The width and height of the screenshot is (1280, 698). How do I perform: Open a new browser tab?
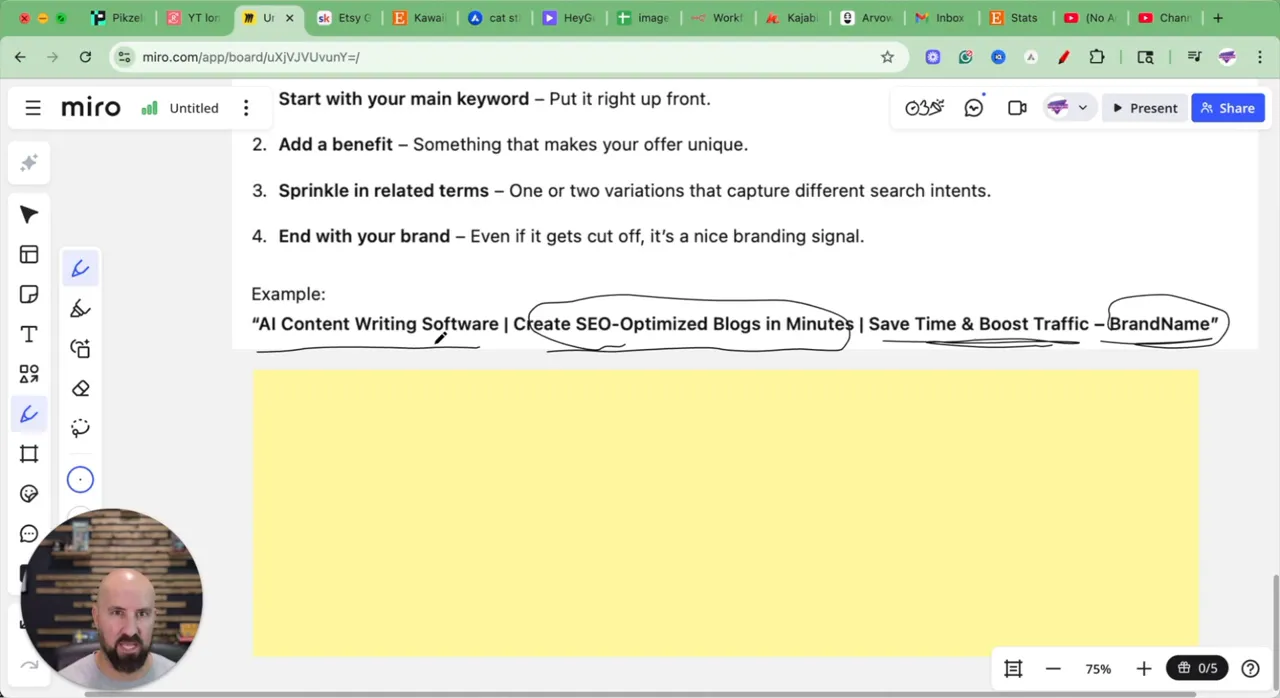(1218, 18)
